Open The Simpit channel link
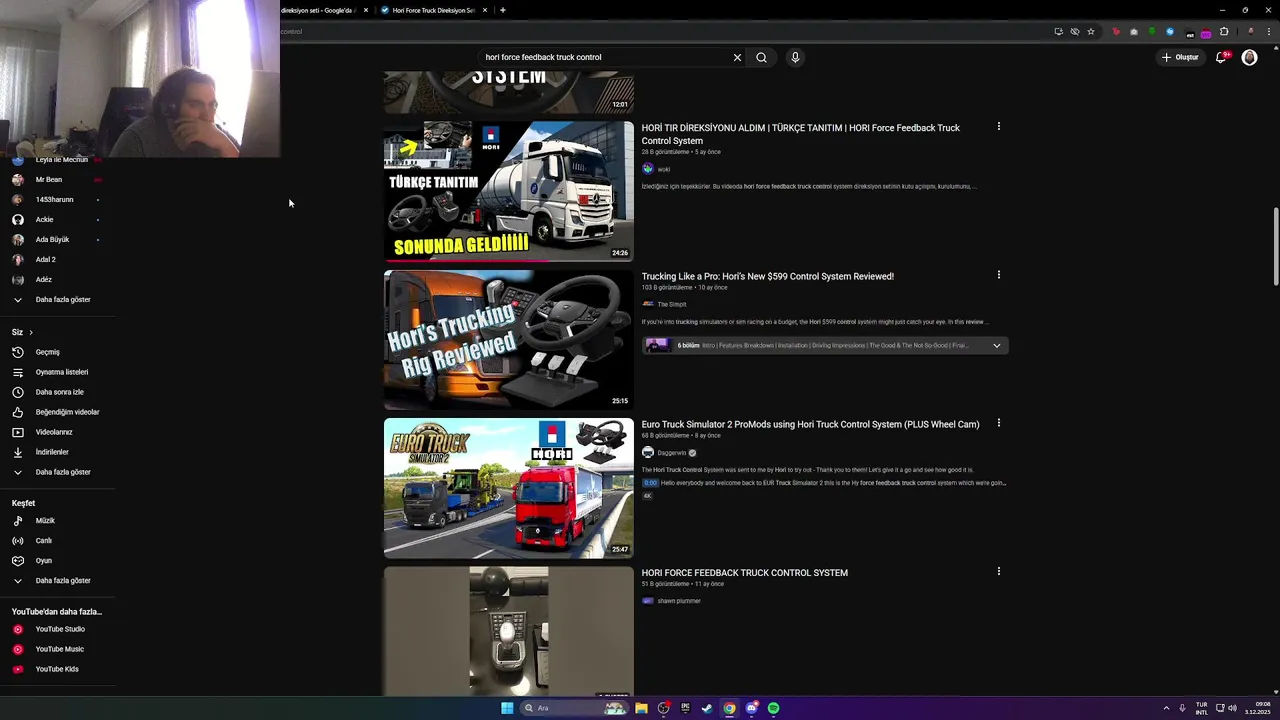The image size is (1280, 720). tap(671, 304)
